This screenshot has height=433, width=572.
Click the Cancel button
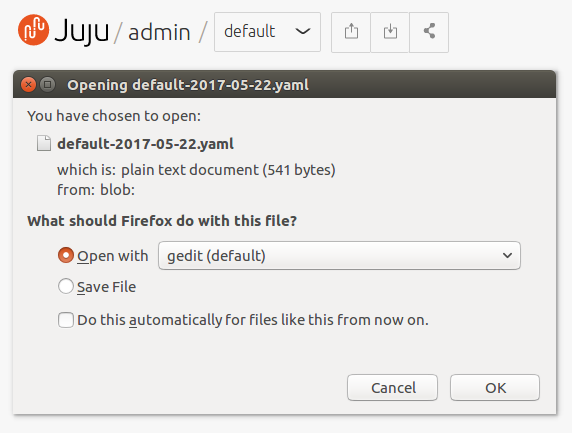coord(393,387)
